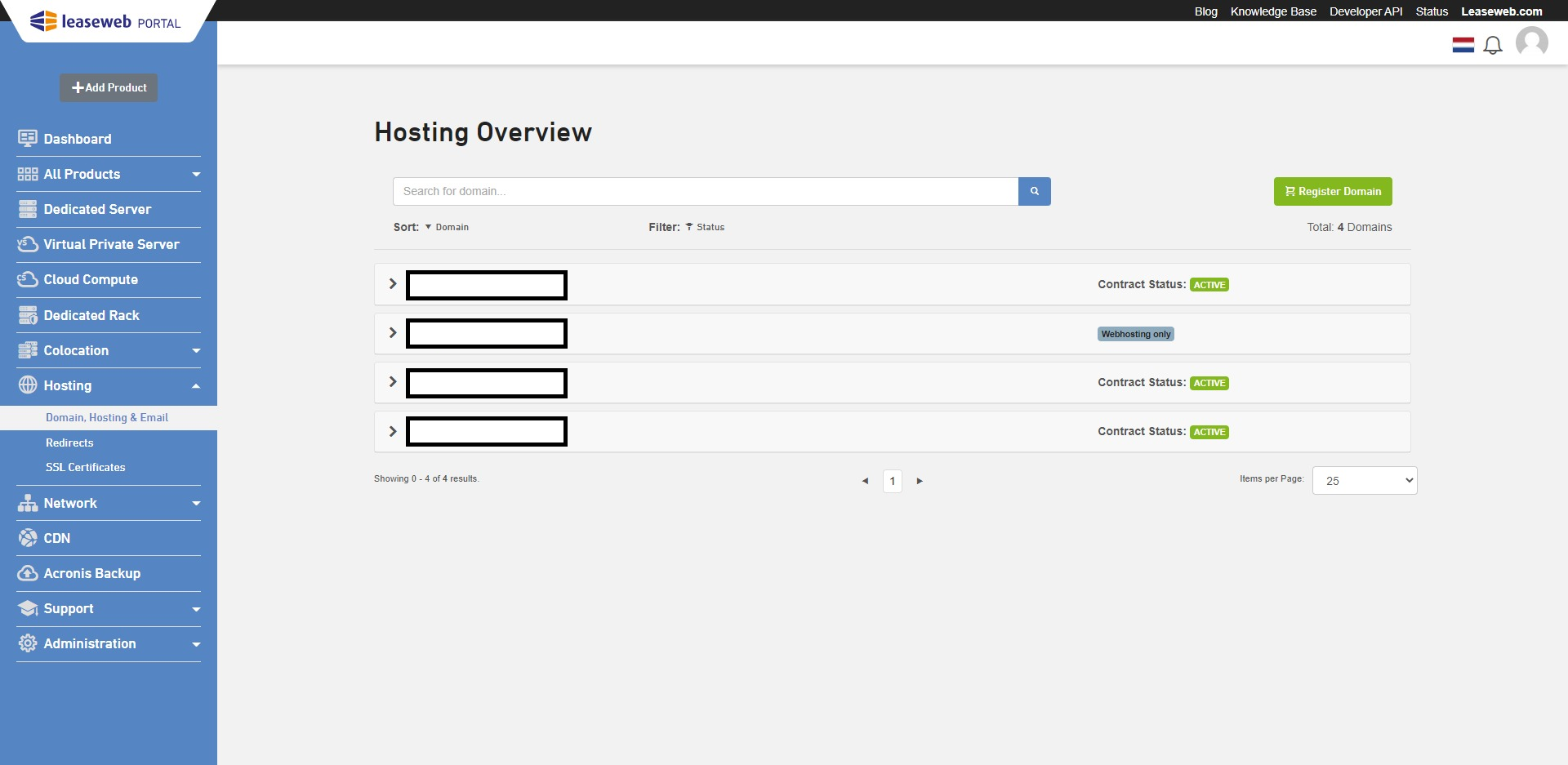
Task: Click the notification bell icon
Action: (1492, 46)
